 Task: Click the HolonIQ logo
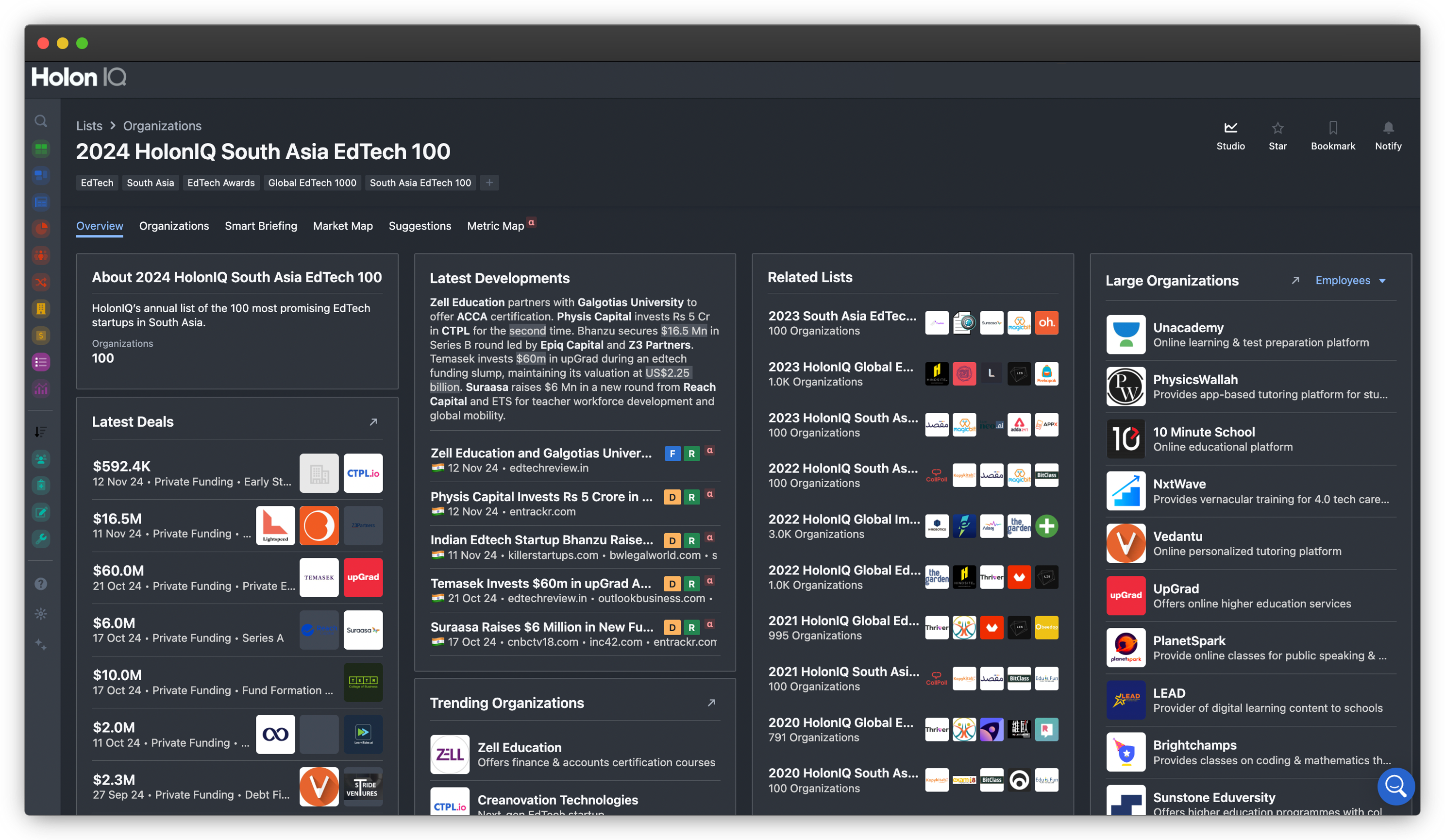click(79, 77)
